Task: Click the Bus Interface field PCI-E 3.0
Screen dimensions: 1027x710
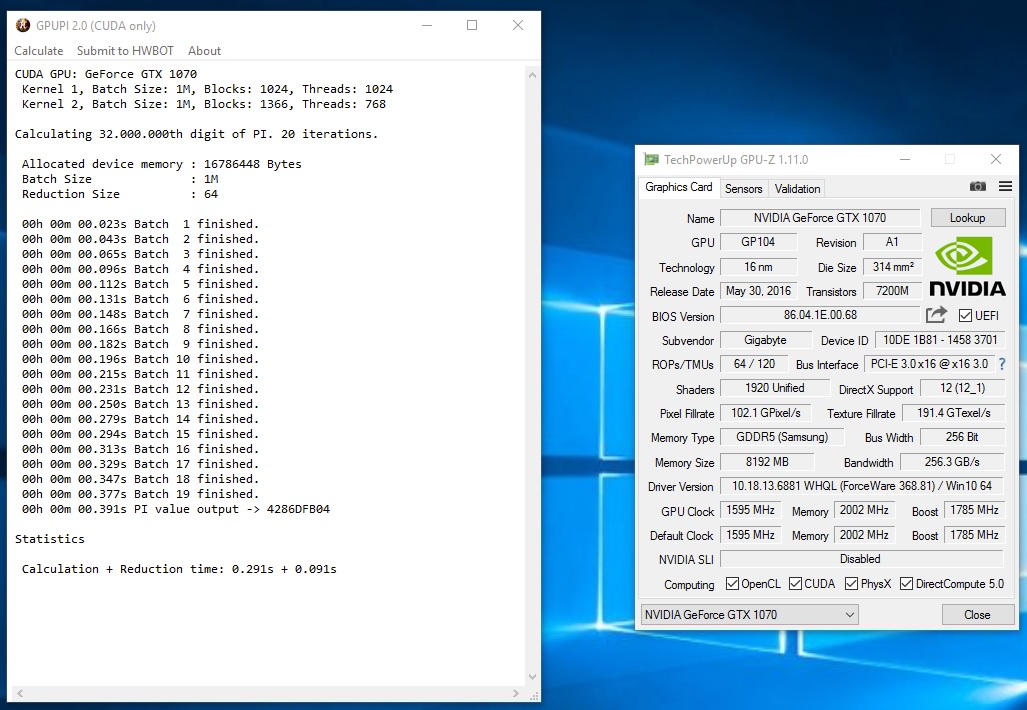Action: pos(929,364)
